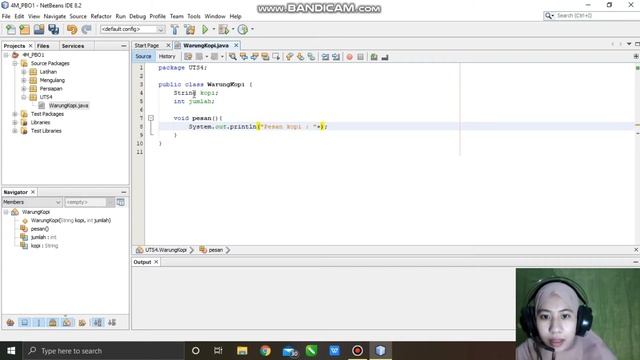
Task: Select WarungKopi.java in the Projects tree
Action: click(68, 106)
